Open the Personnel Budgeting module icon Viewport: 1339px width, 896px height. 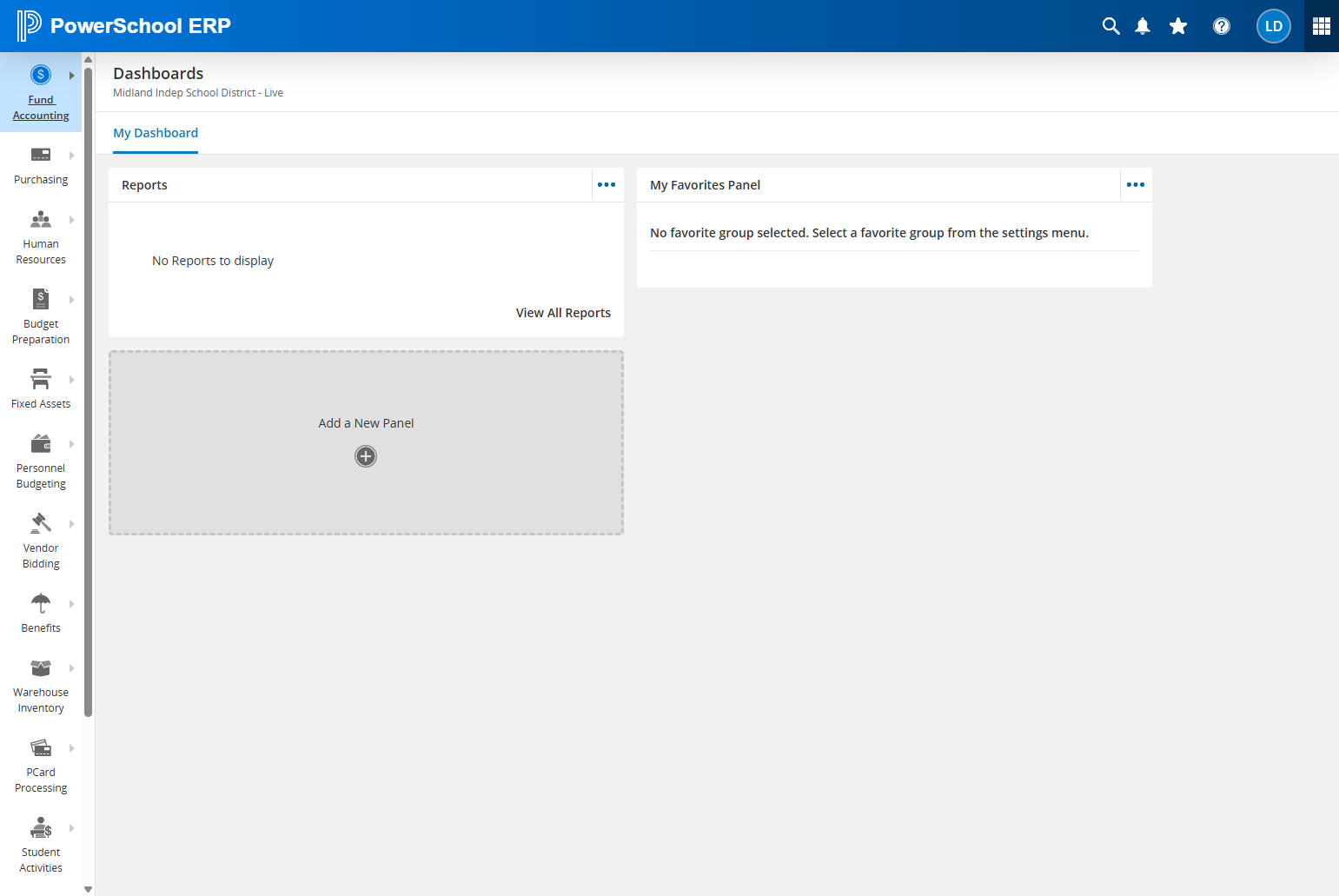tap(41, 443)
